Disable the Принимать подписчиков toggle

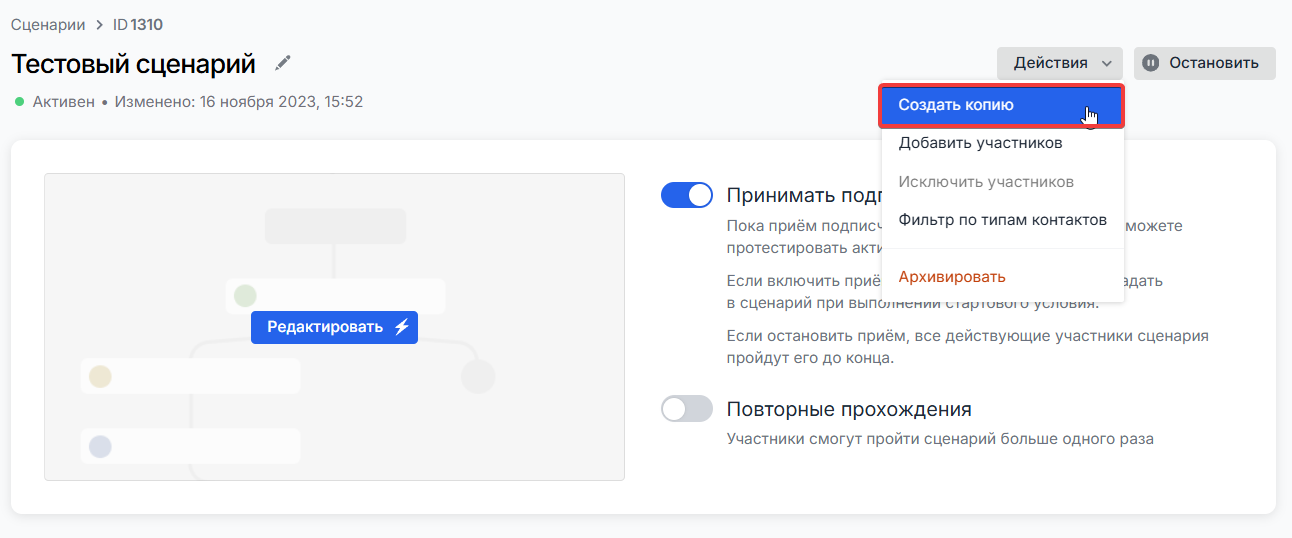[687, 195]
